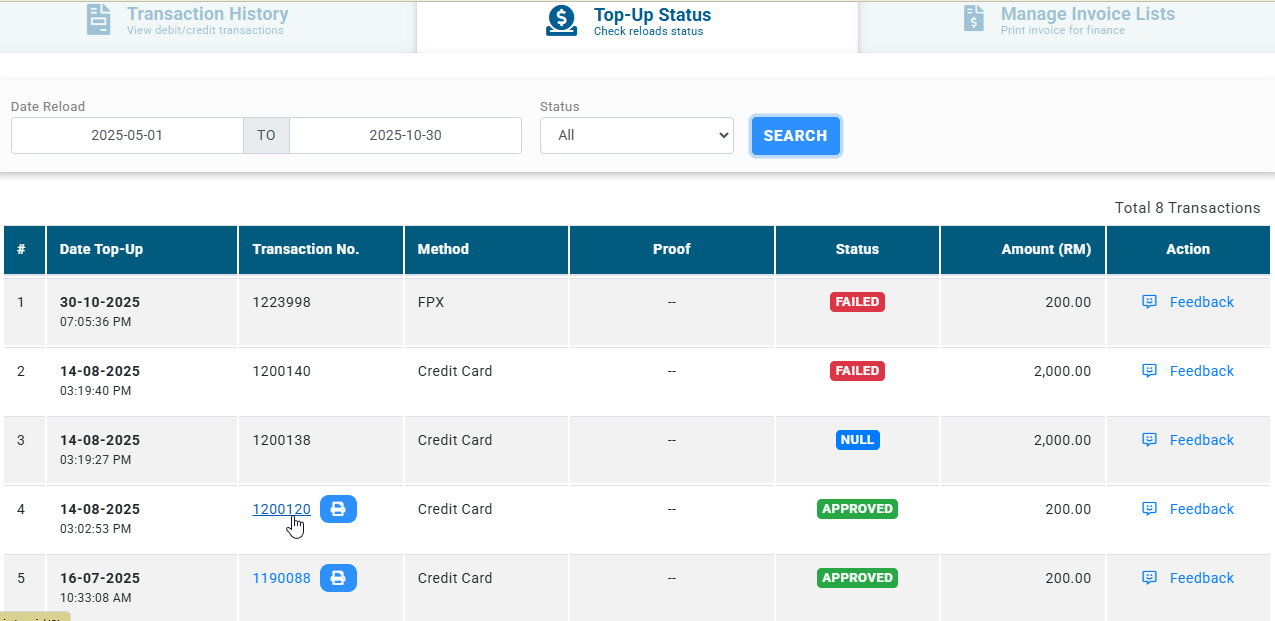This screenshot has height=621, width=1275.
Task: Click the end date field 2025-10-30
Action: pos(405,136)
